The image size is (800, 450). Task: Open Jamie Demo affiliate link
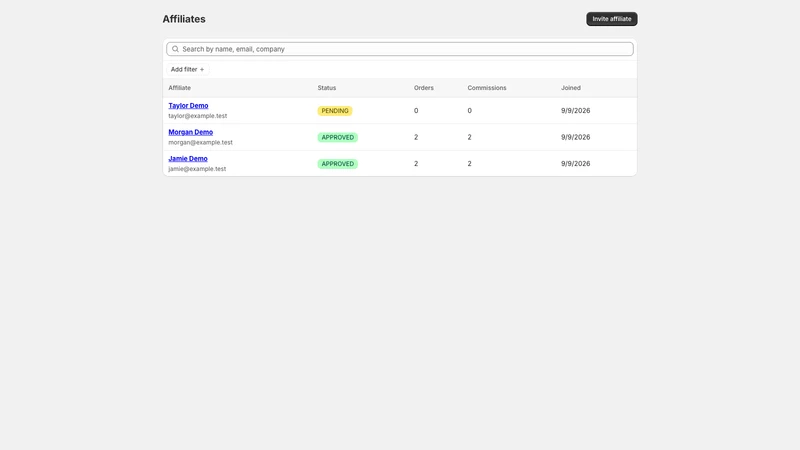click(188, 159)
